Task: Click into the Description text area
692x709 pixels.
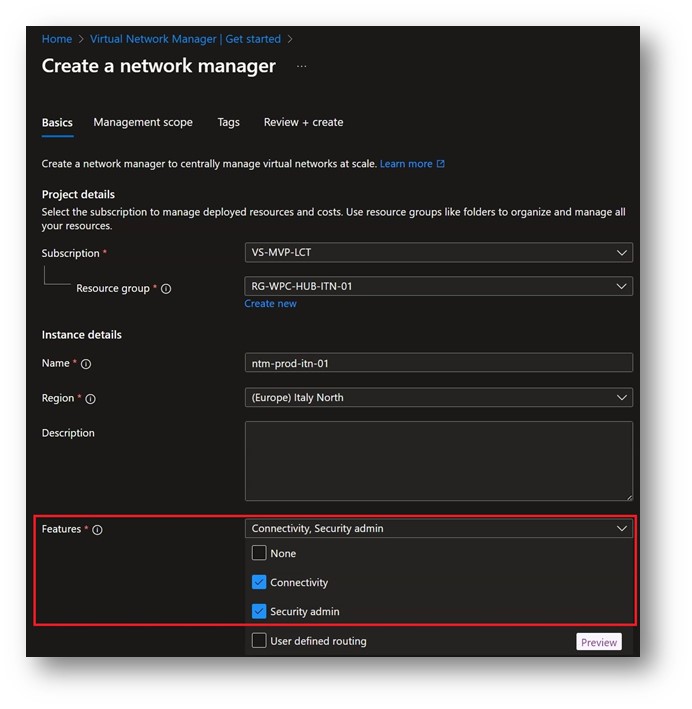Action: [x=439, y=461]
